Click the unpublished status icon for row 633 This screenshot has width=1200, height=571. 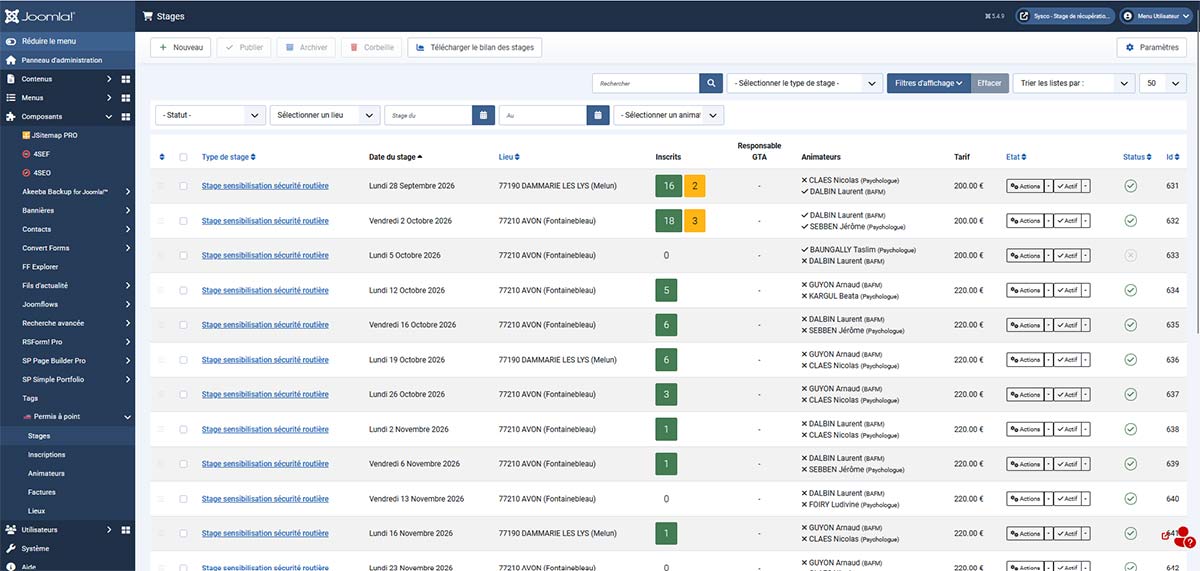click(1130, 255)
